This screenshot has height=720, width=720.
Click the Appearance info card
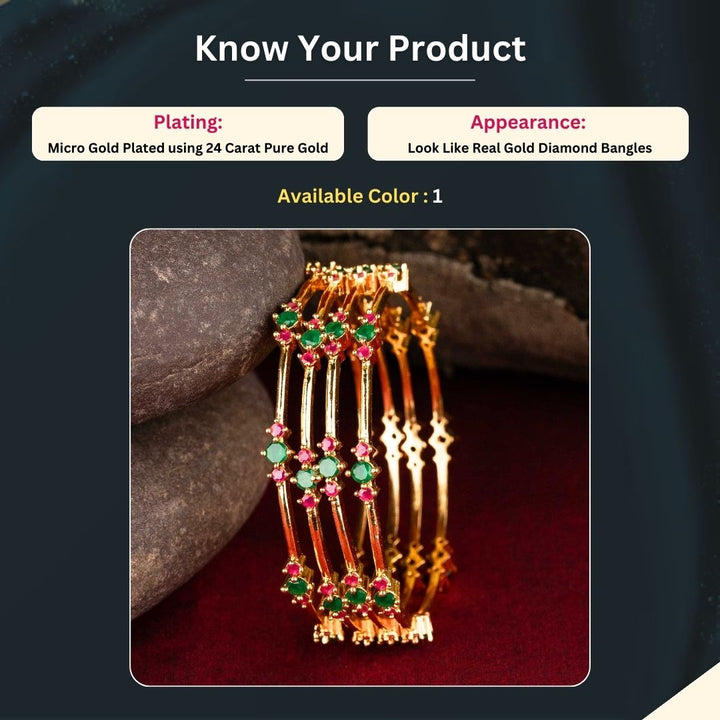tap(528, 134)
